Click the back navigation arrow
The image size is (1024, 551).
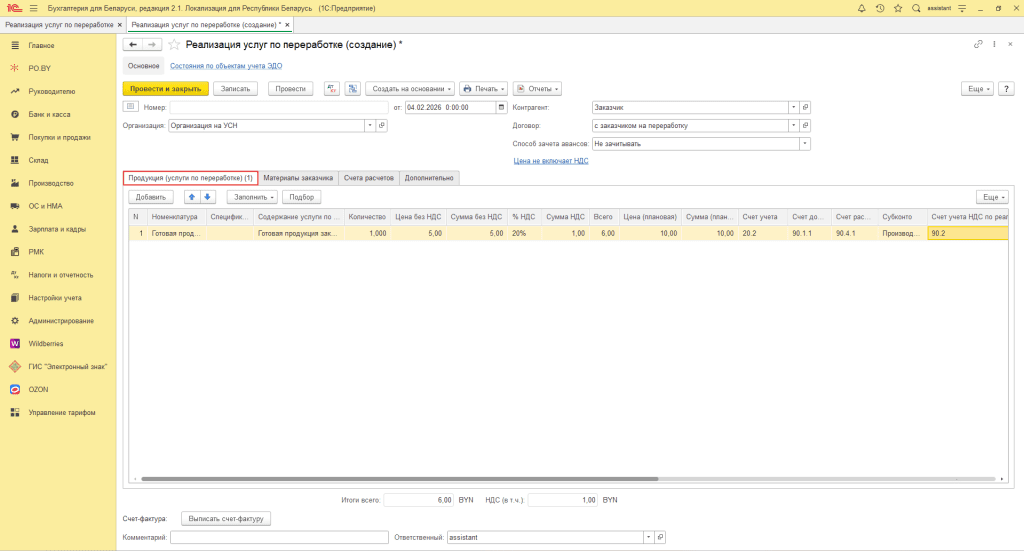tap(133, 45)
